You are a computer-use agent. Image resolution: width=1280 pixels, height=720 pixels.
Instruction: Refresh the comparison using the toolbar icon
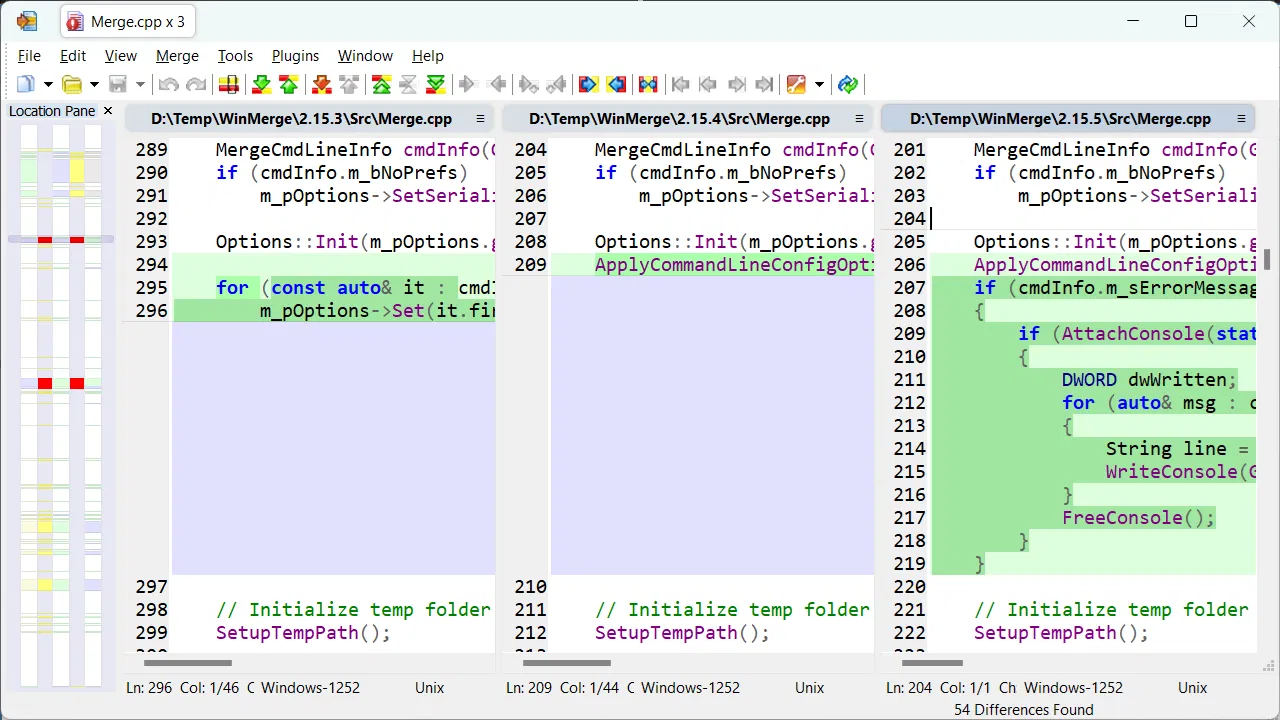848,85
